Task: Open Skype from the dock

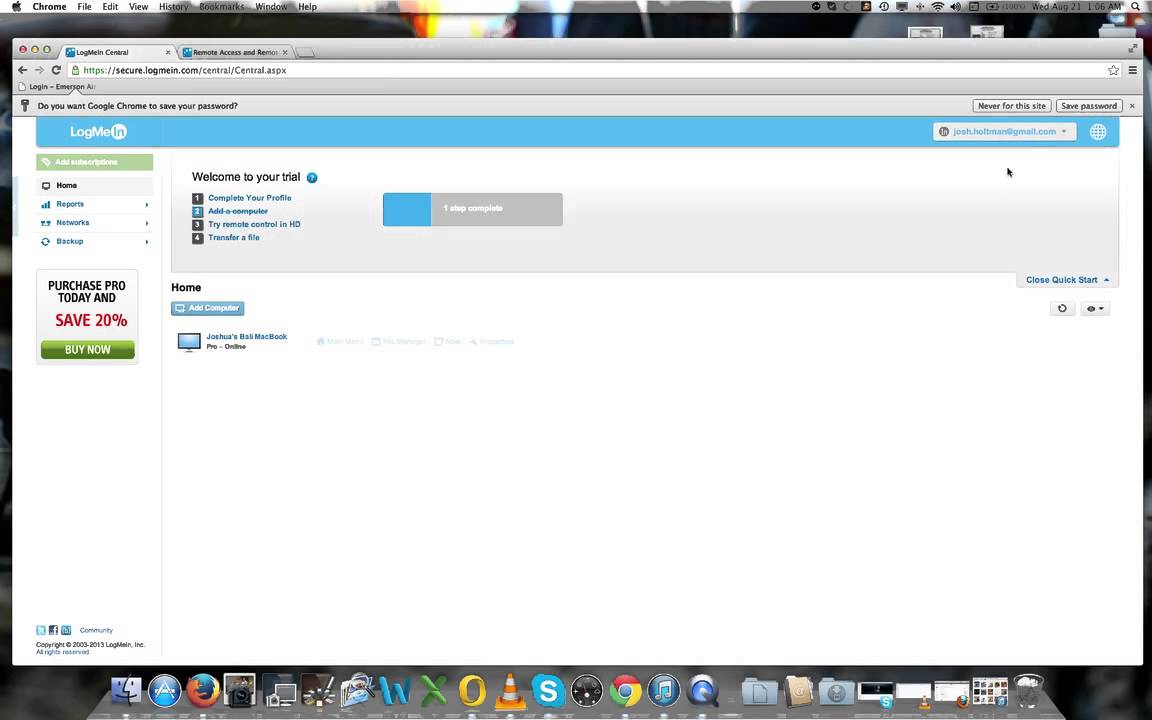Action: pyautogui.click(x=548, y=691)
